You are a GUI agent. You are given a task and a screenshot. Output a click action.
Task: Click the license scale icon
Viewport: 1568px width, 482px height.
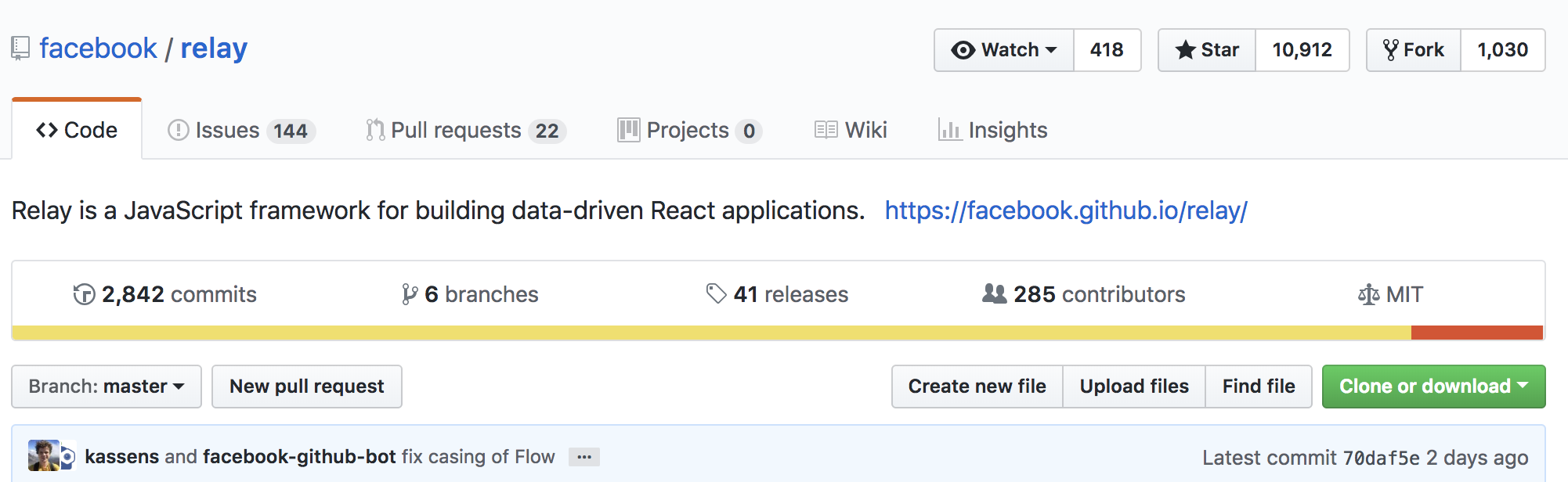(1369, 294)
